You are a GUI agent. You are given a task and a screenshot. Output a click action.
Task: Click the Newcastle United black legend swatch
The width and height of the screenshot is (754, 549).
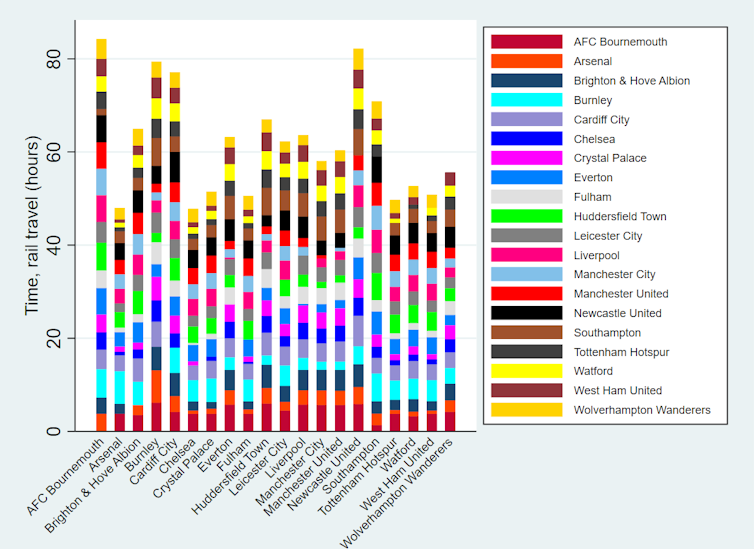[x=527, y=313]
